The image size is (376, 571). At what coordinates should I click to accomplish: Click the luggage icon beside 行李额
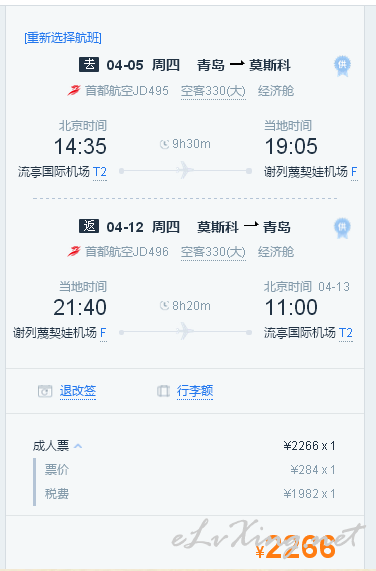point(163,391)
